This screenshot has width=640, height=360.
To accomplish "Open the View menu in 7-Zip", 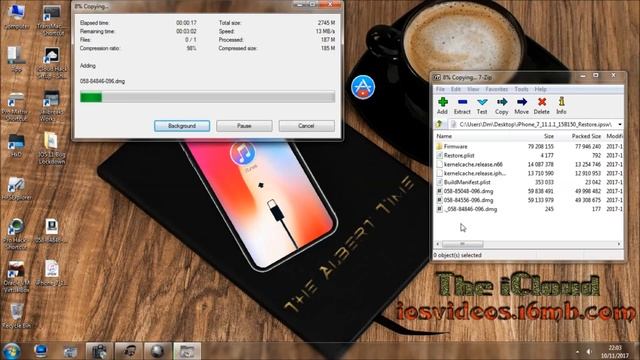I will (x=473, y=89).
